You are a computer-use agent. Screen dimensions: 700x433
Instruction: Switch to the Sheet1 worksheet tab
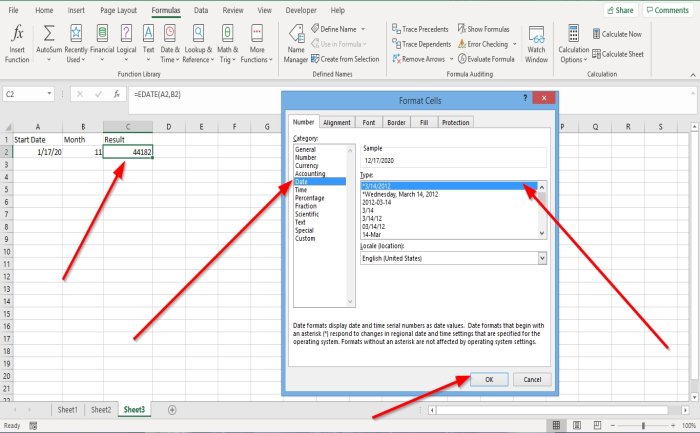coord(68,410)
